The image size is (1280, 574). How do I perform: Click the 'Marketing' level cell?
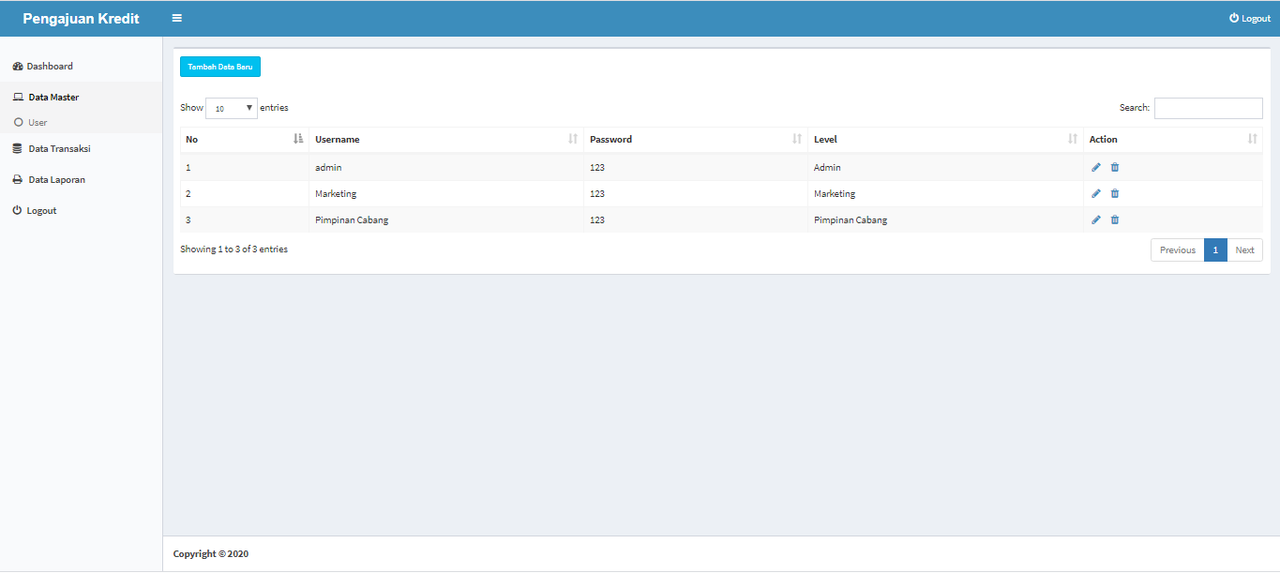click(946, 193)
